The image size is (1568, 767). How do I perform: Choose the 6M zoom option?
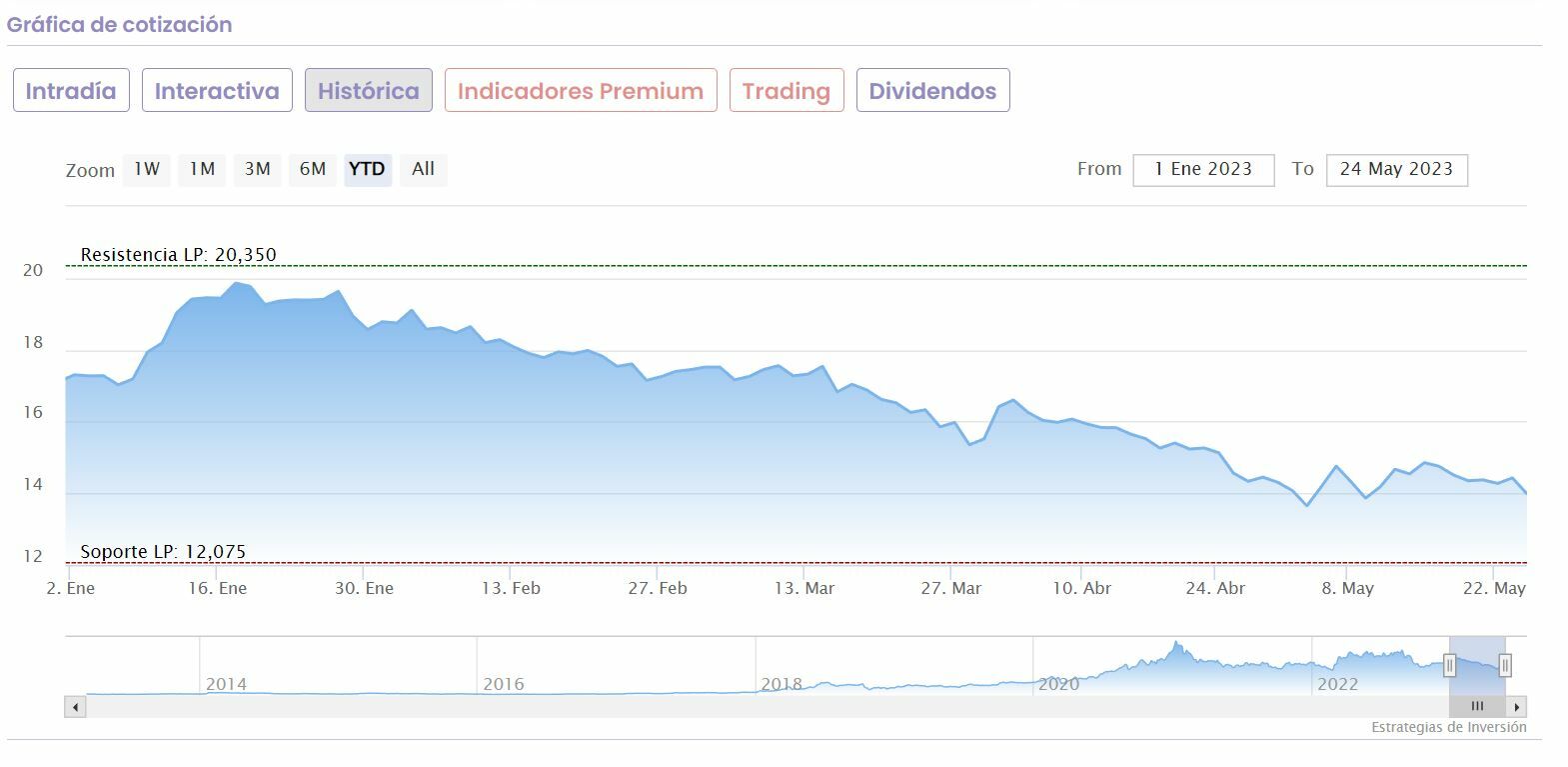click(313, 169)
